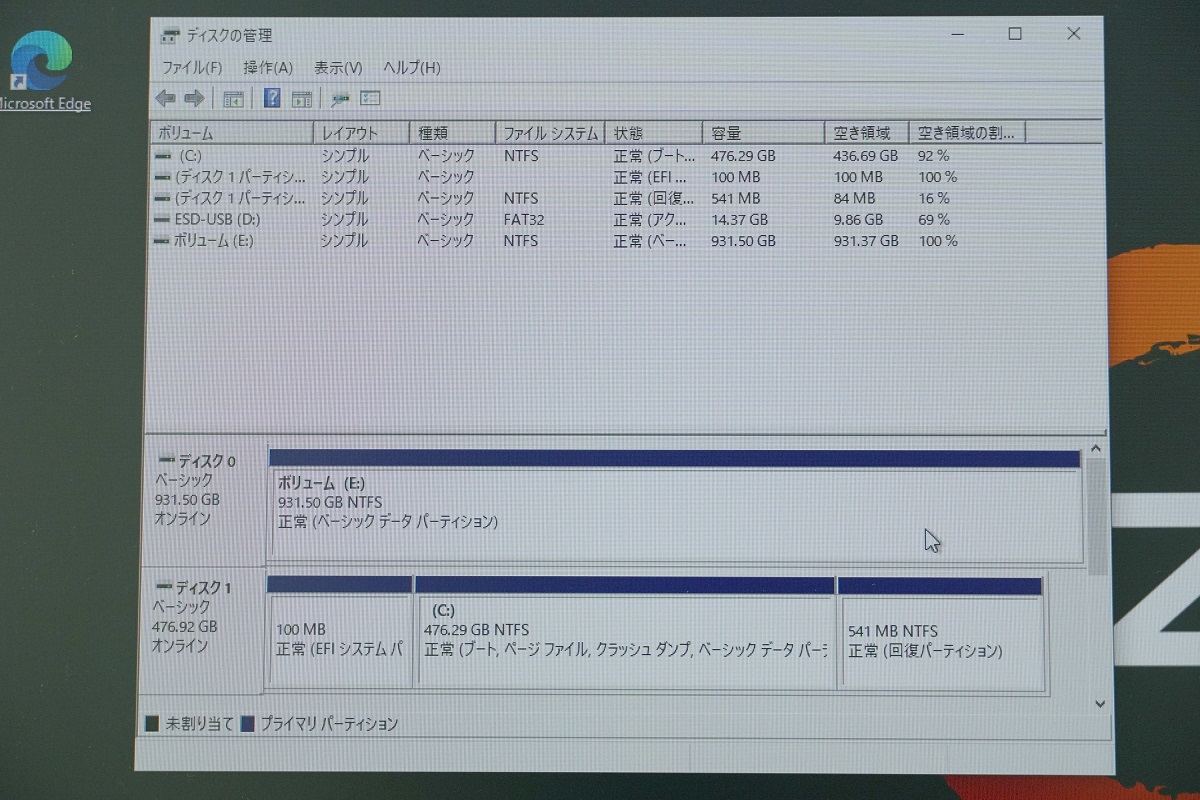Select the (C:) partition block in ディスク 1

click(x=625, y=632)
